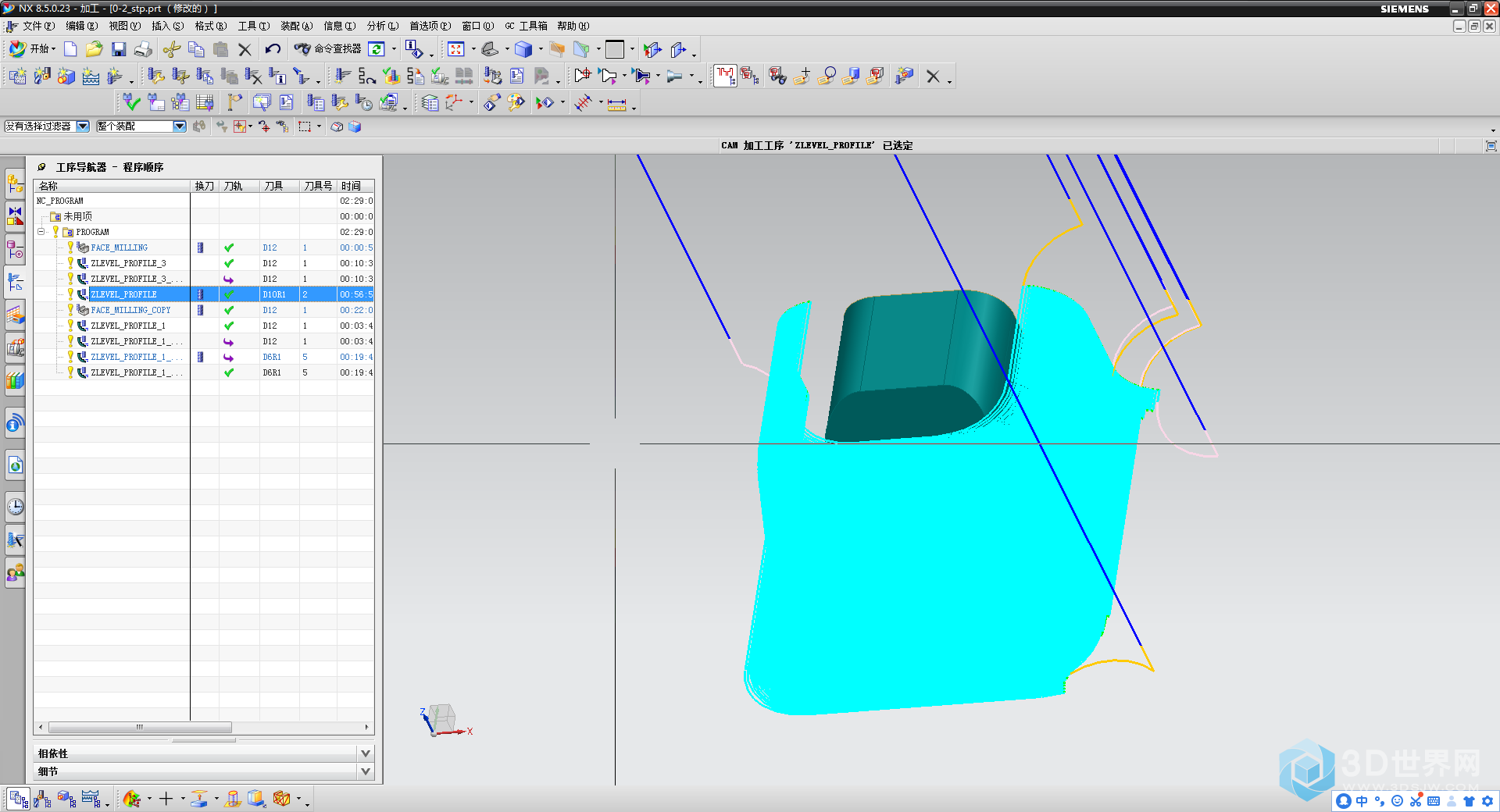
Task: Open the 编辑 menu
Action: [81, 26]
